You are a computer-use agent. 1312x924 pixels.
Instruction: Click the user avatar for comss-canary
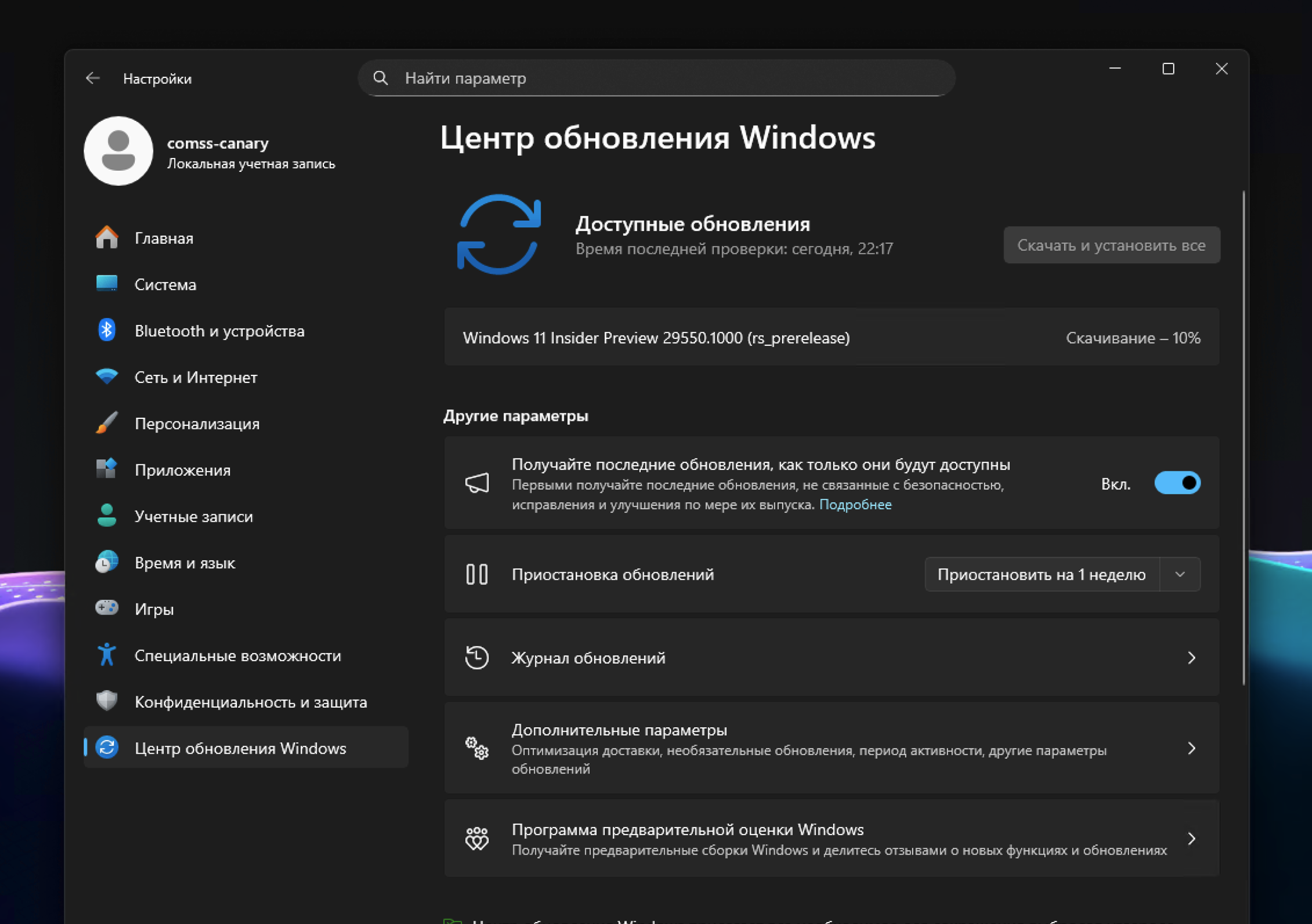click(118, 151)
